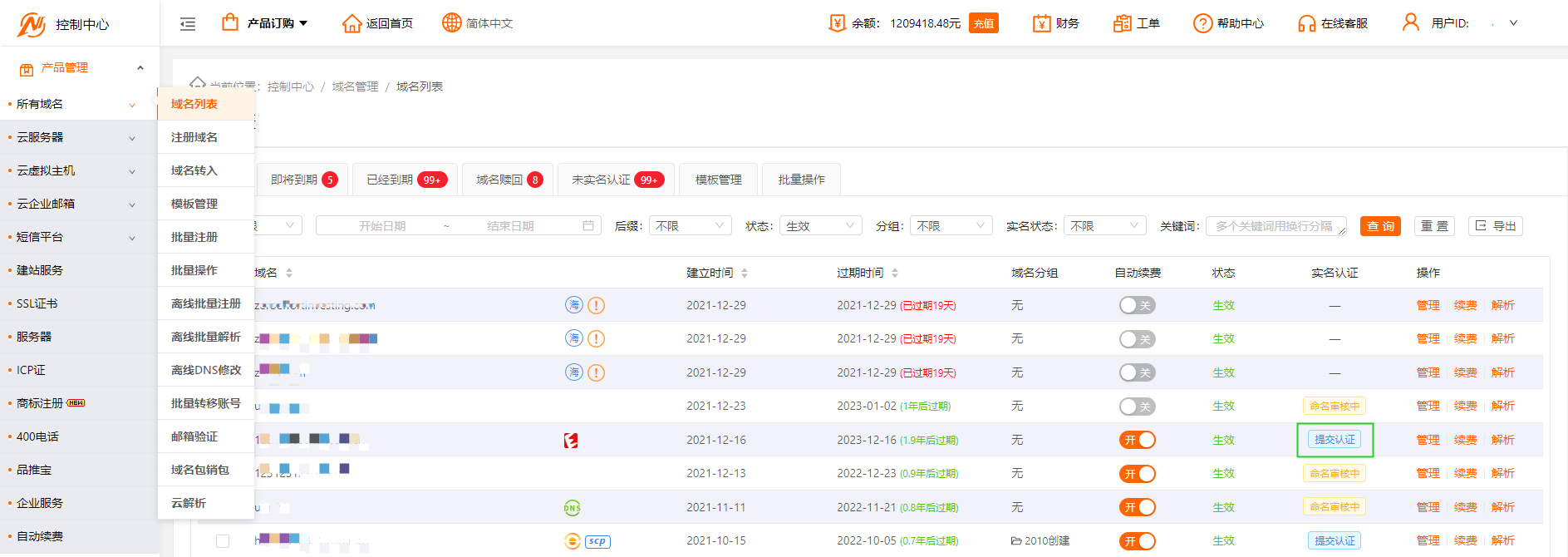This screenshot has width=1568, height=557.
Task: Turn off auto-renew for the 2021-12-16 domain
Action: point(1137,440)
